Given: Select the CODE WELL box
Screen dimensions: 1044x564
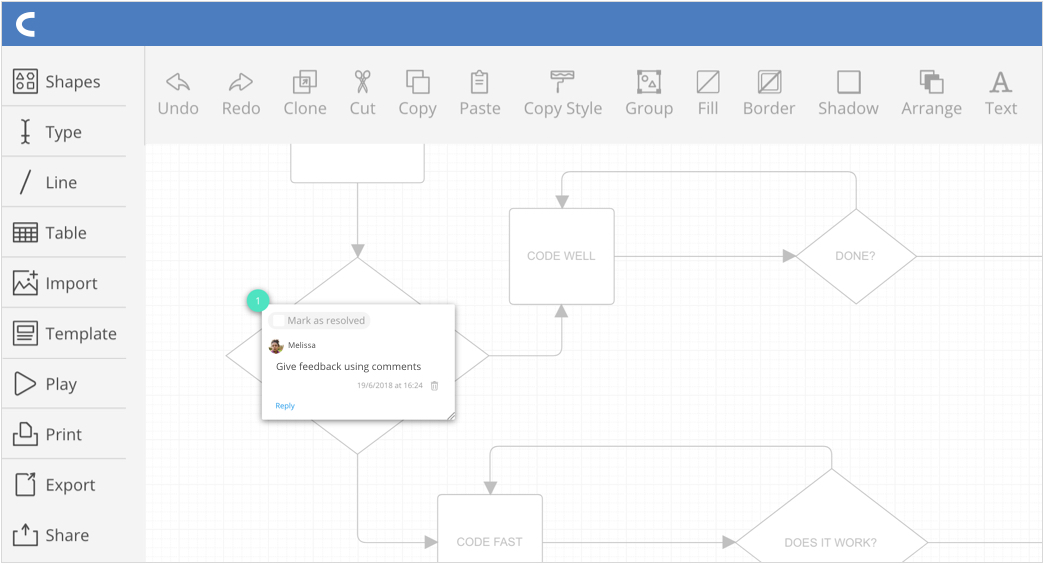Looking at the screenshot, I should pos(561,256).
